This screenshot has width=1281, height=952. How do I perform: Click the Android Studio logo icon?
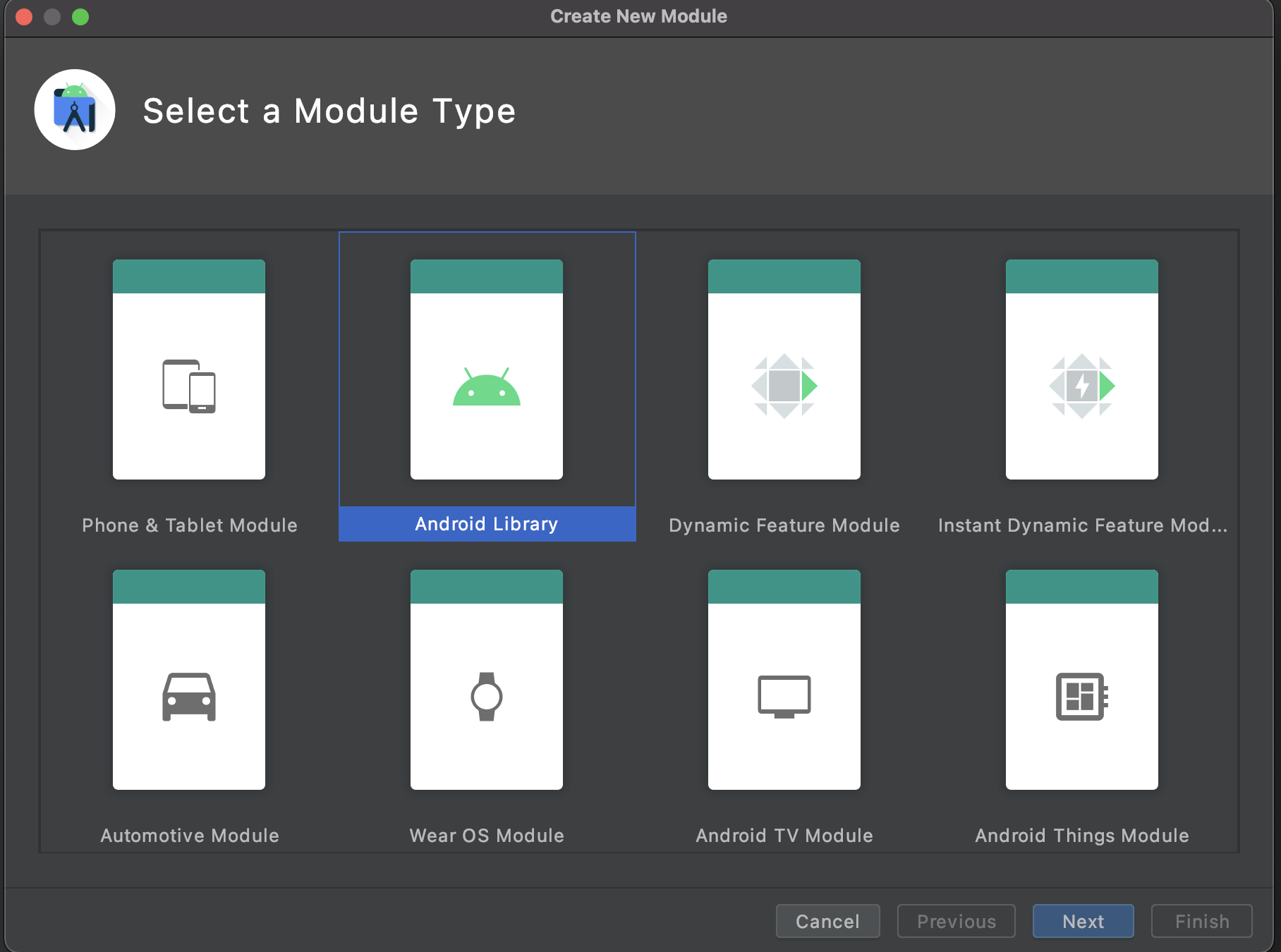point(75,109)
